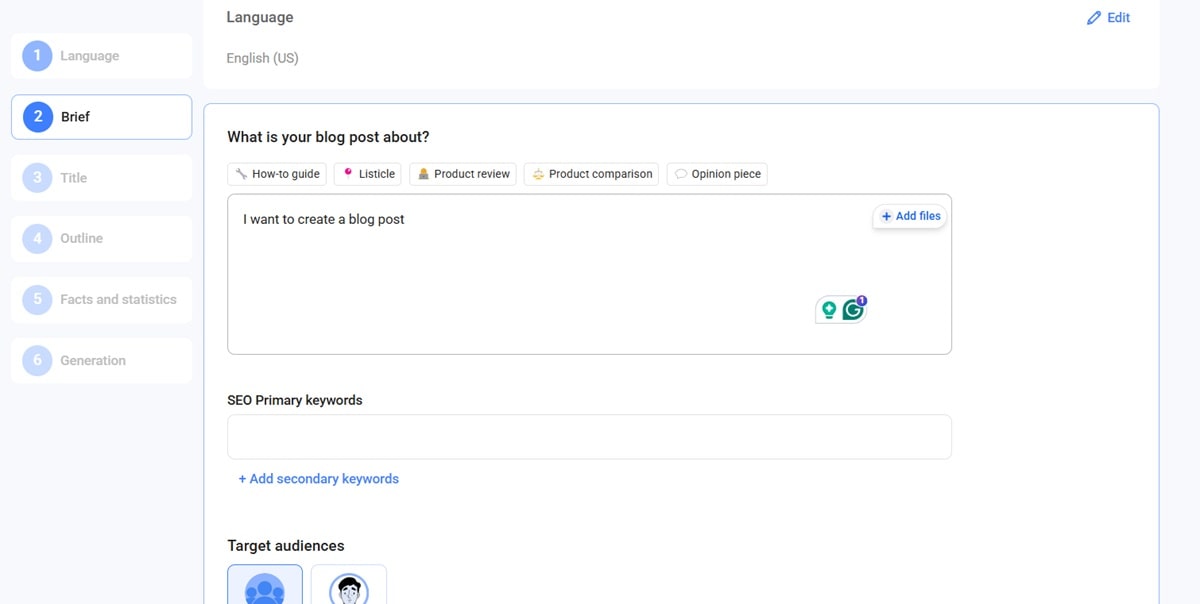Select the single person avatar audience icon
Screen dimensions: 1200x604
pyautogui.click(x=348, y=586)
